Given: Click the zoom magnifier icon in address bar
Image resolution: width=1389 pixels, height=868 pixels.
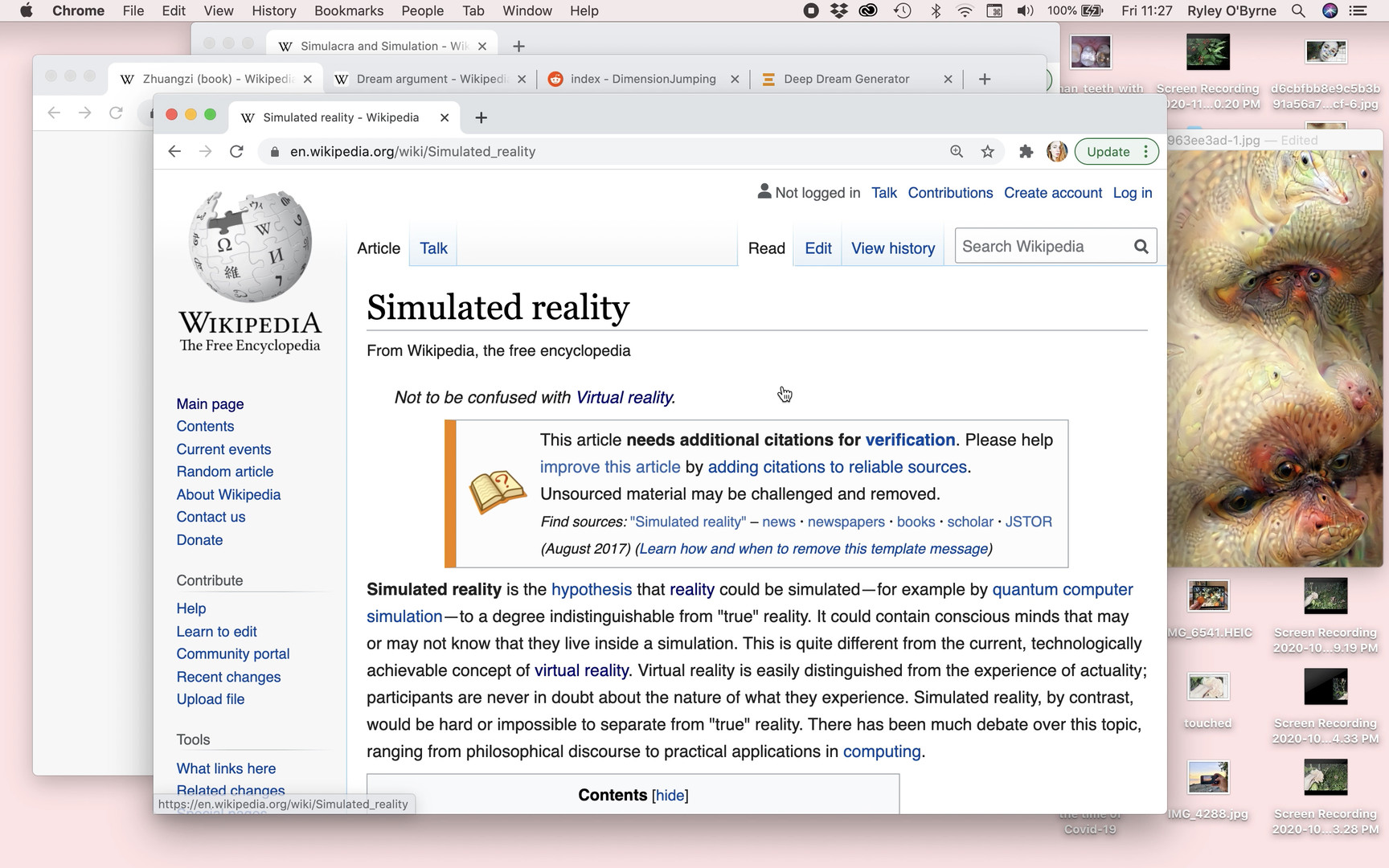Looking at the screenshot, I should pos(957,152).
